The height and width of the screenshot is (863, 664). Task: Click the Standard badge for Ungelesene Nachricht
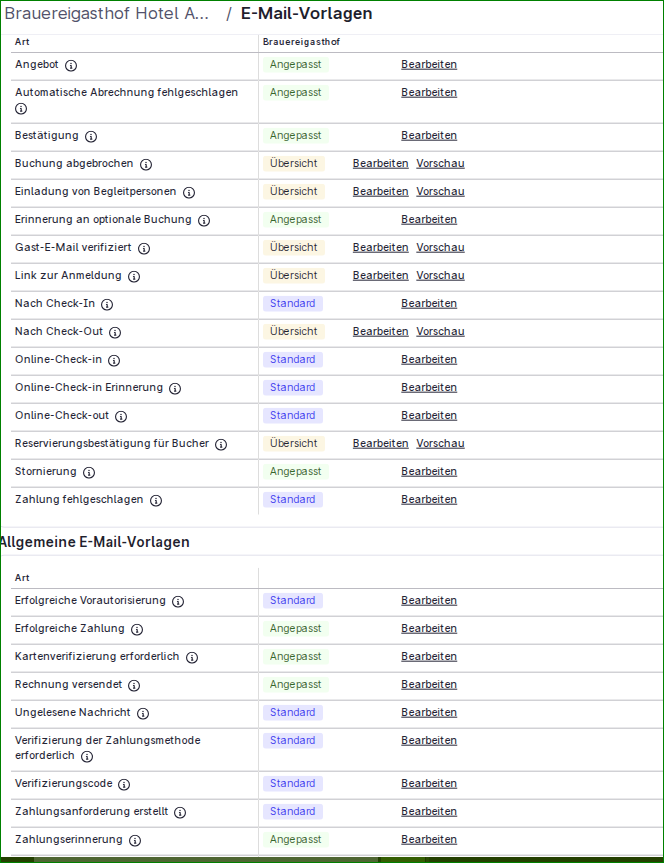tap(293, 713)
